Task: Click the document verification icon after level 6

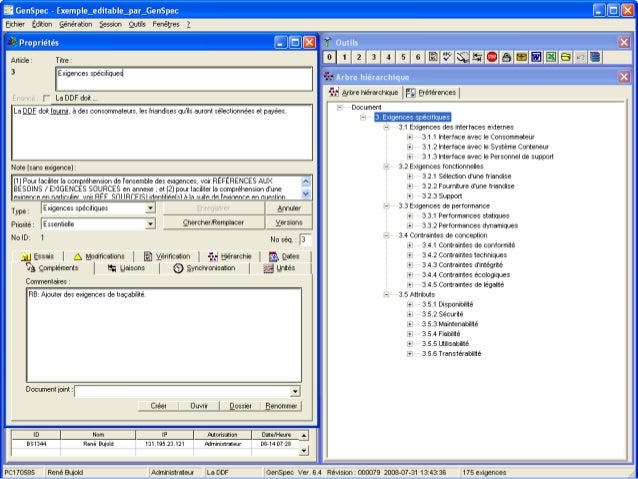Action: point(433,57)
